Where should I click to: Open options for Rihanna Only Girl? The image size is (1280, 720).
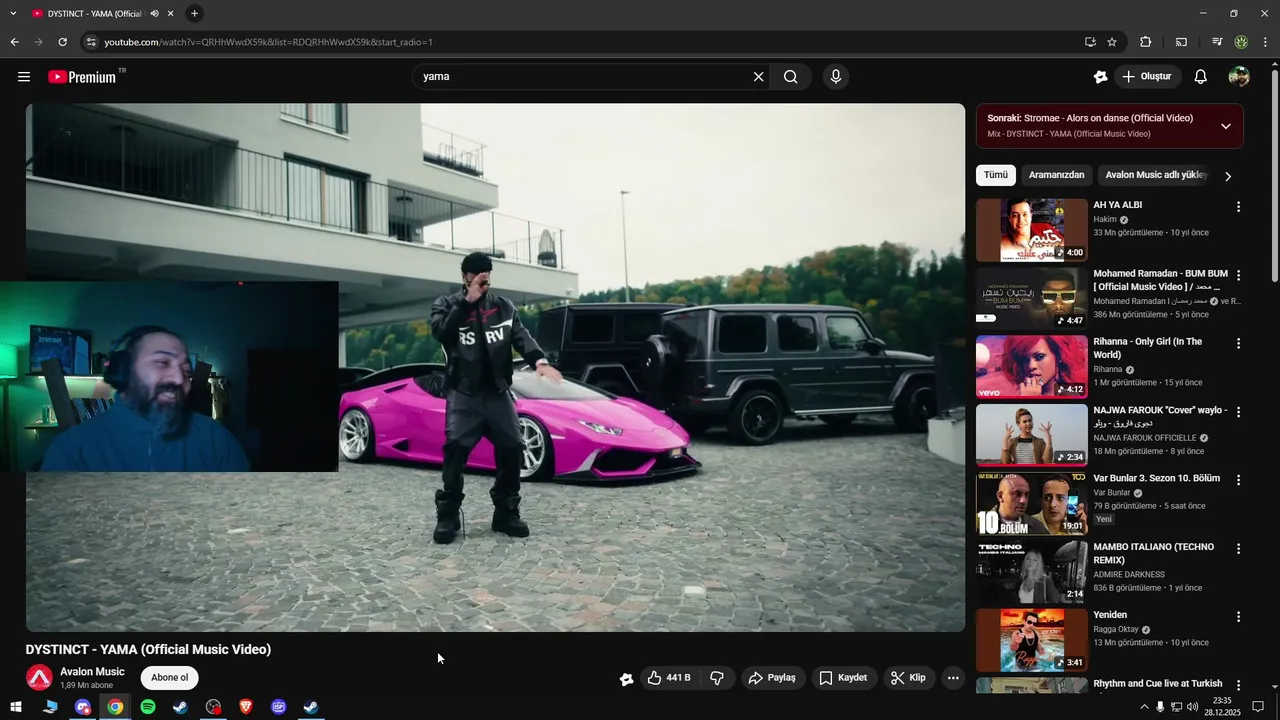(1238, 343)
